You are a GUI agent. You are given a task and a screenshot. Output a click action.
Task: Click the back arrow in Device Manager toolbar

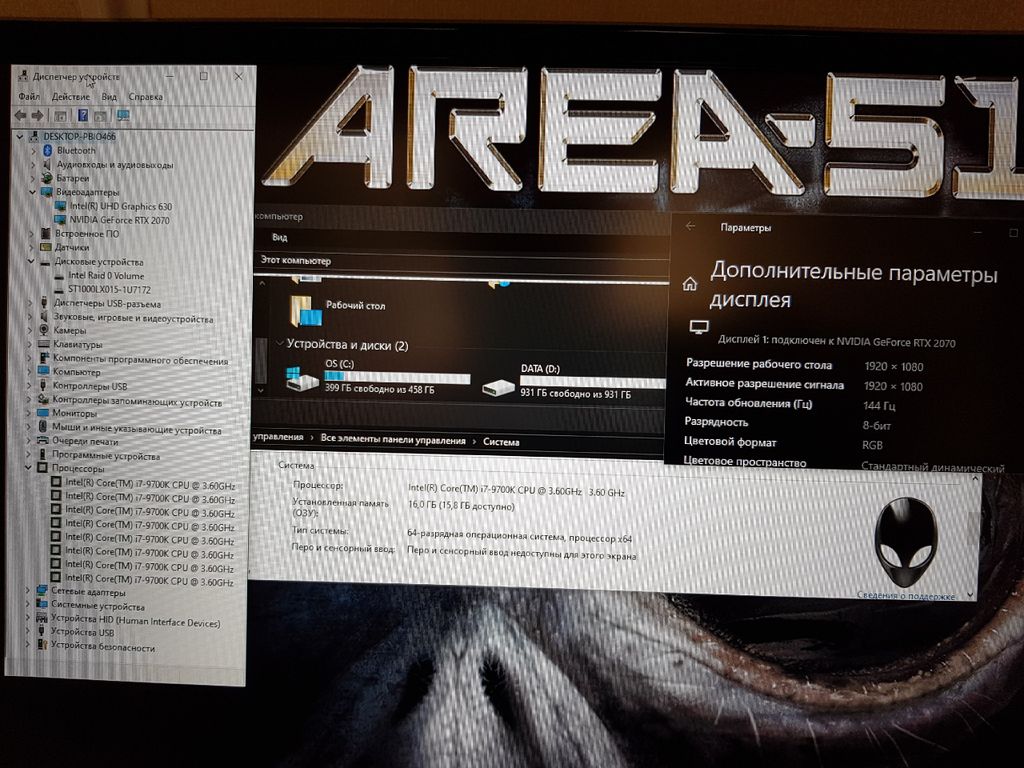point(22,116)
